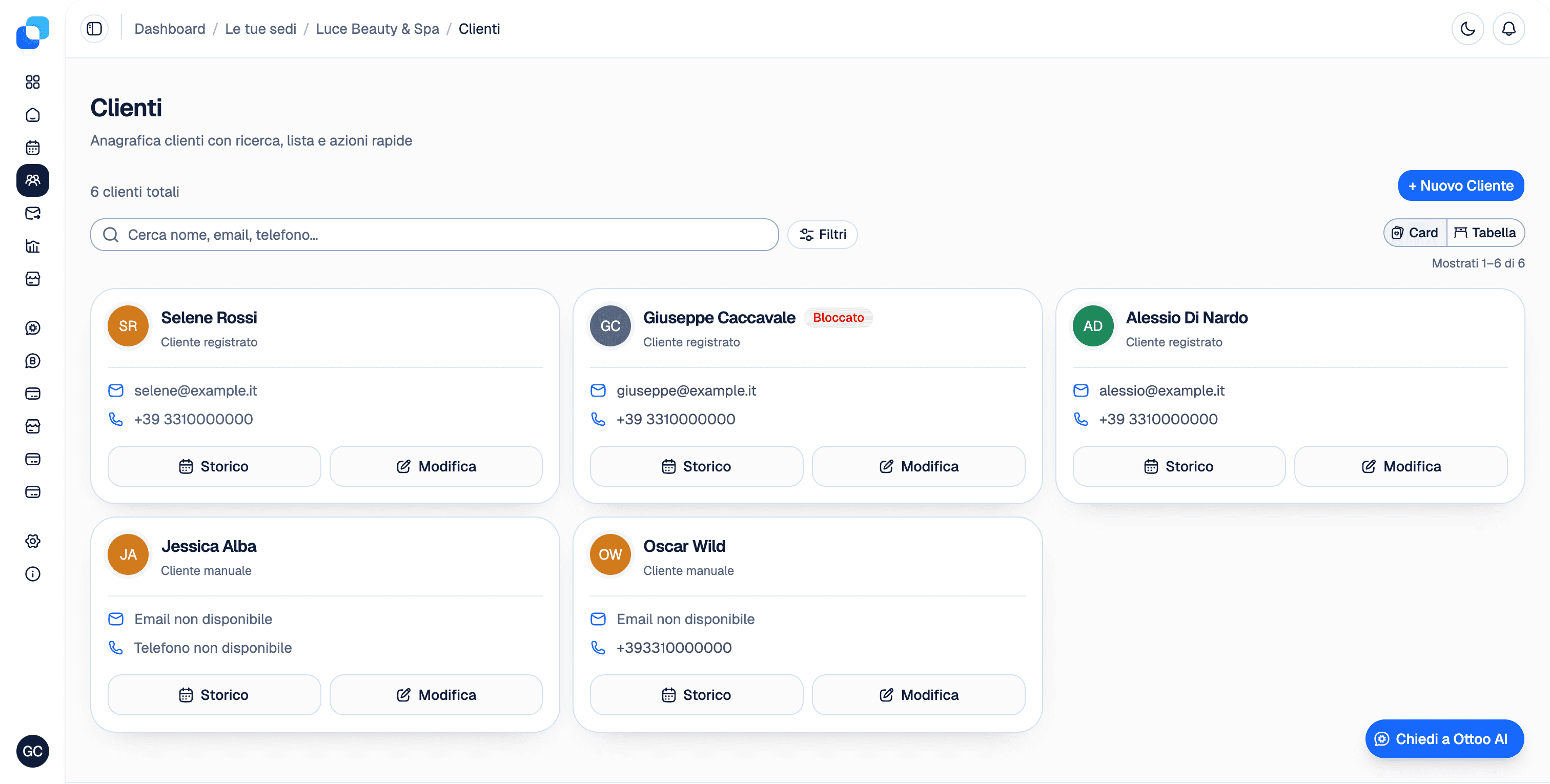Click phone number +393310000000 on Oscar Wild's card

click(x=674, y=648)
